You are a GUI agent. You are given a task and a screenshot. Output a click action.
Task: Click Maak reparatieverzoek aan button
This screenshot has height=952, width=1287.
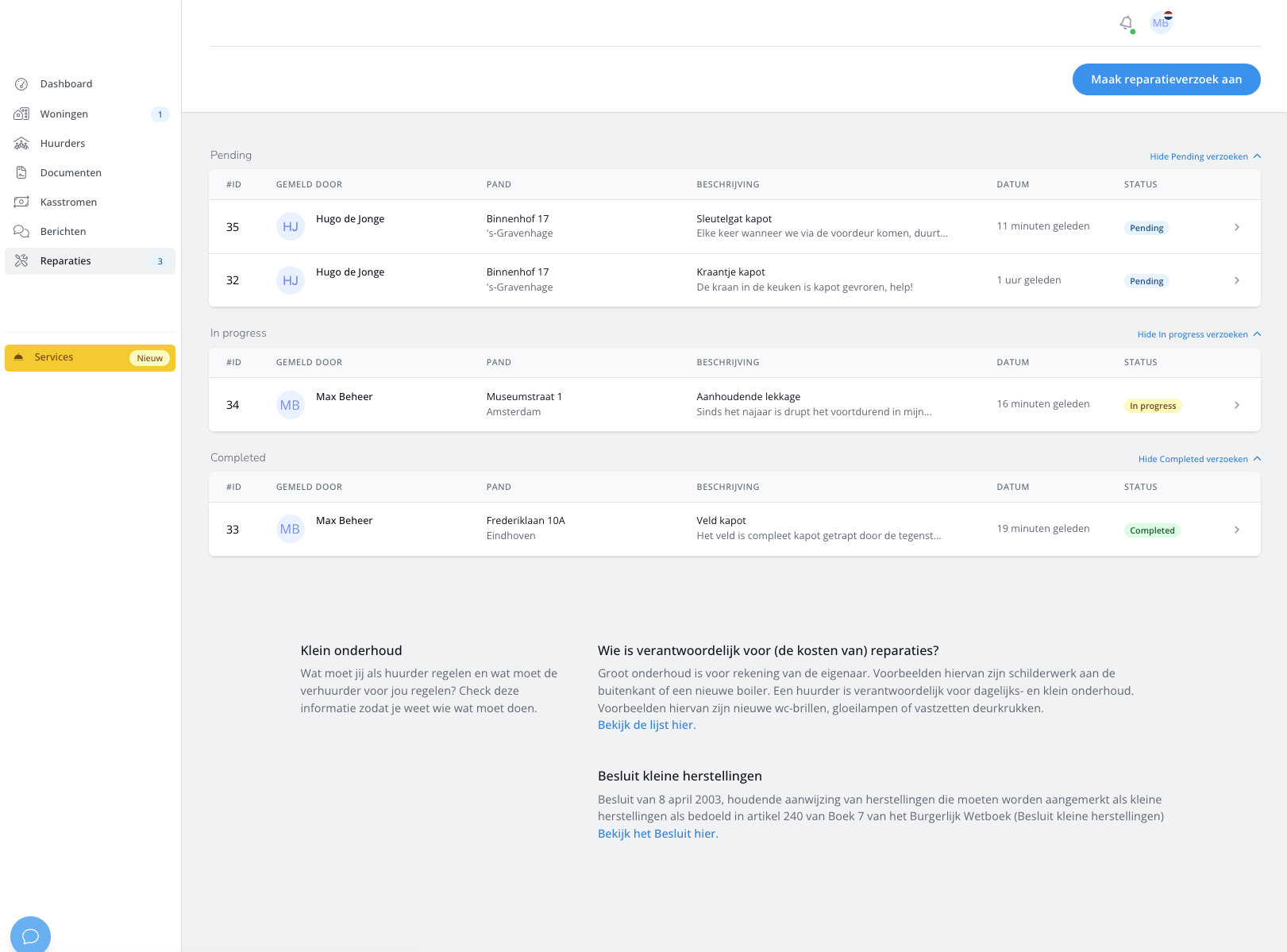[x=1166, y=79]
